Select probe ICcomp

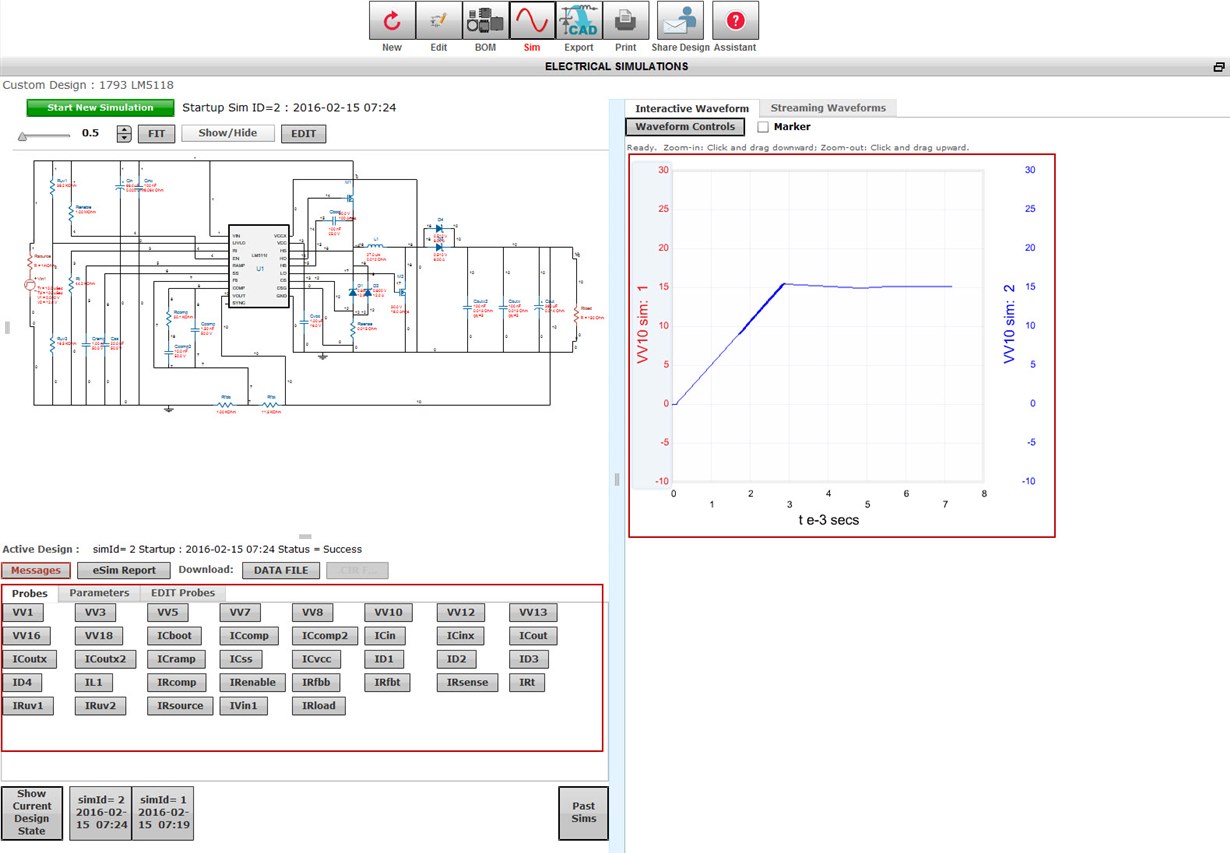point(249,636)
